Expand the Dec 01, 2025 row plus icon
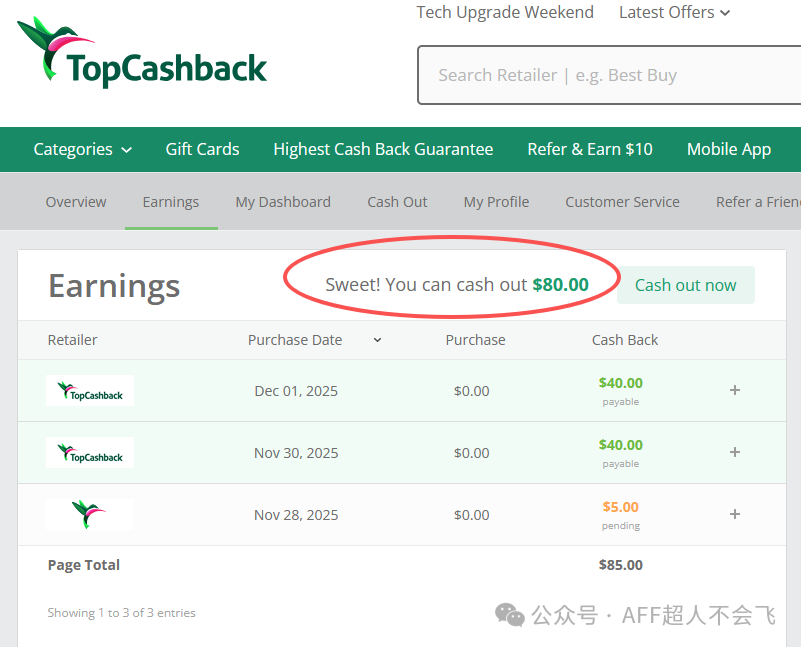 pos(735,390)
